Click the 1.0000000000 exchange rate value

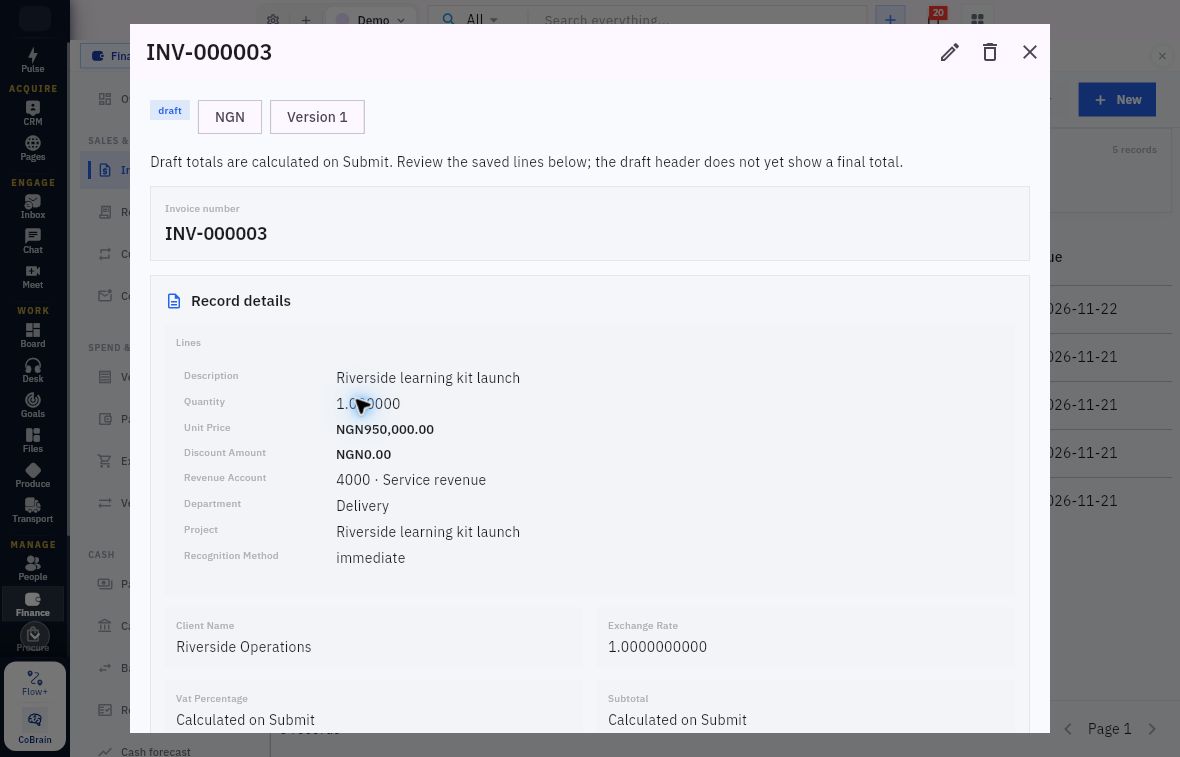(658, 647)
